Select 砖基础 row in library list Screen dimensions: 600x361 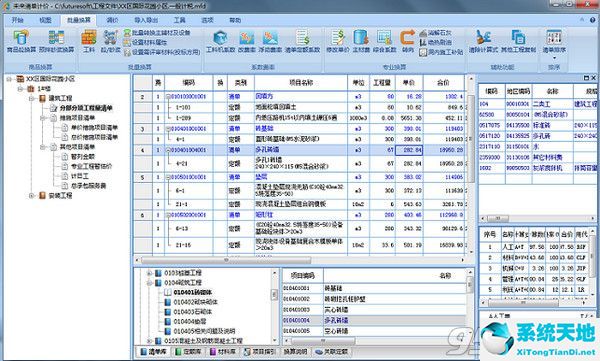click(x=375, y=288)
